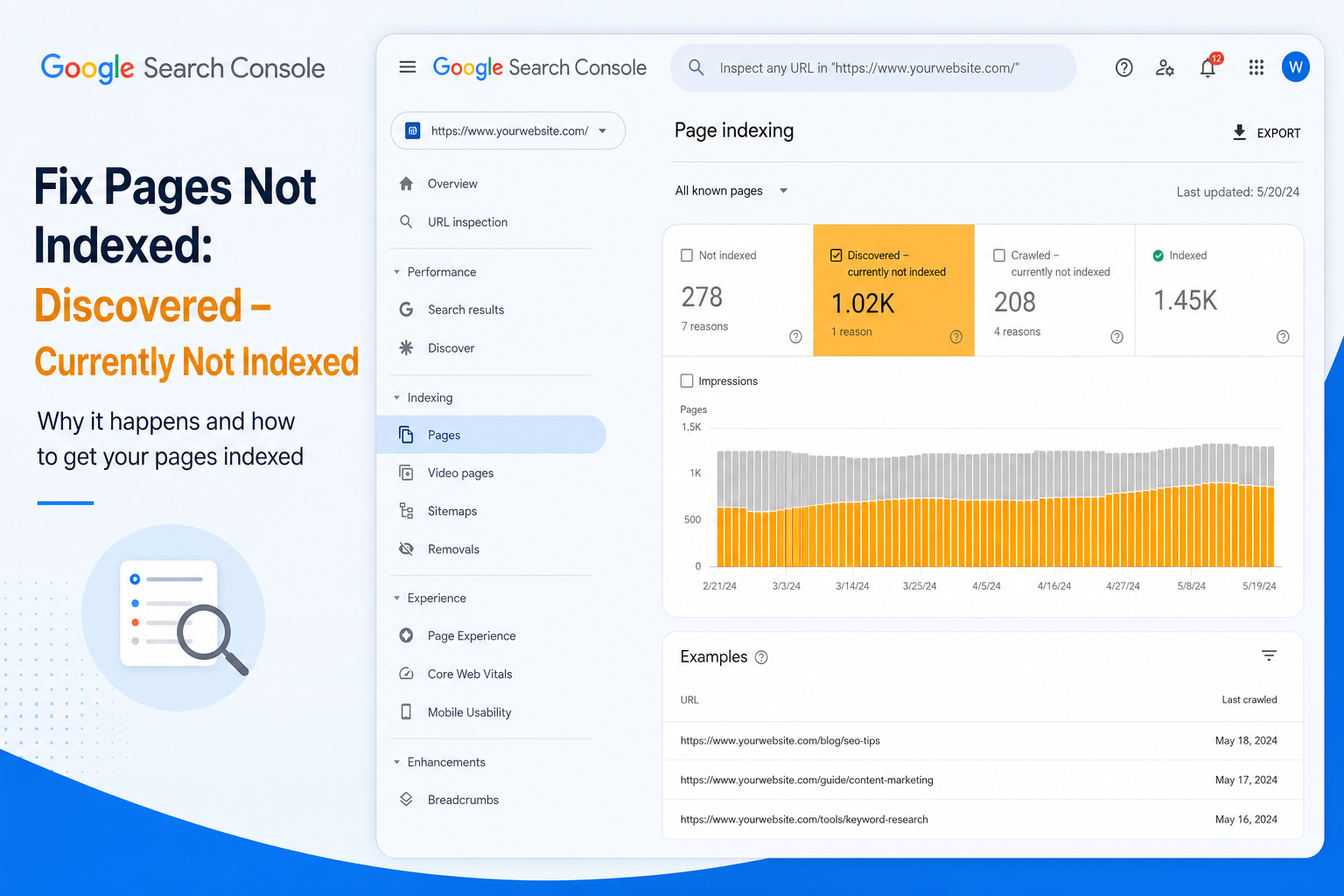Click the Last updated: 5/20/24 text
Image resolution: width=1344 pixels, height=896 pixels.
(1238, 192)
